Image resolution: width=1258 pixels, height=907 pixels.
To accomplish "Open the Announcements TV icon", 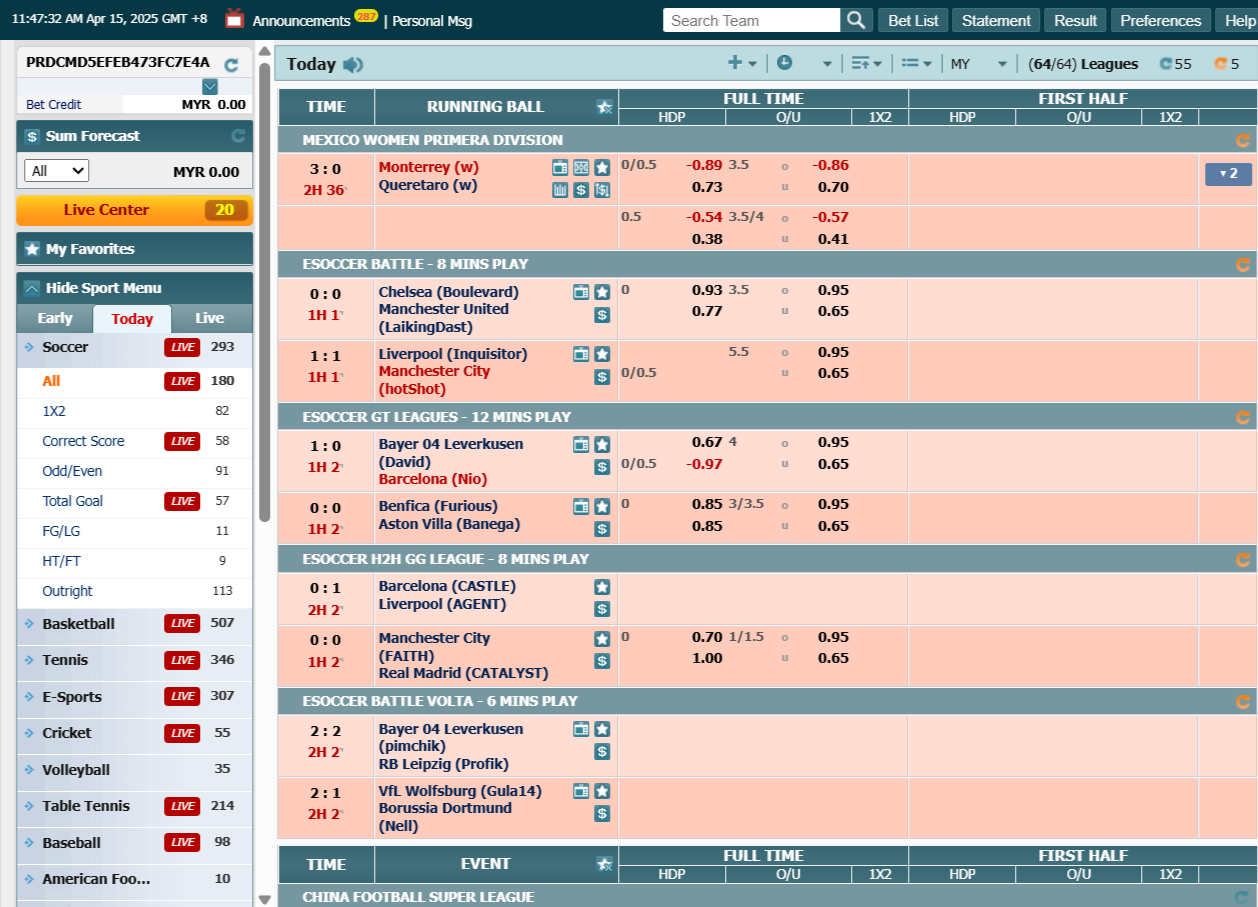I will tap(234, 19).
